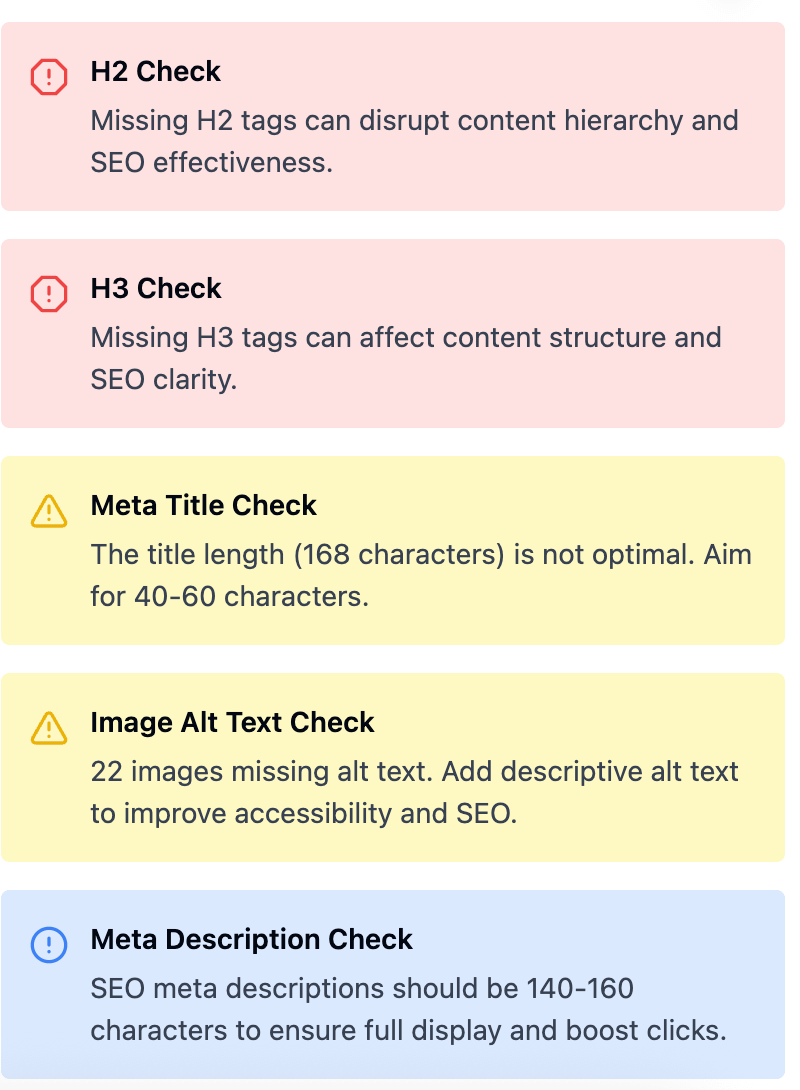
Task: Click the missing H2 tags description text
Action: click(414, 141)
